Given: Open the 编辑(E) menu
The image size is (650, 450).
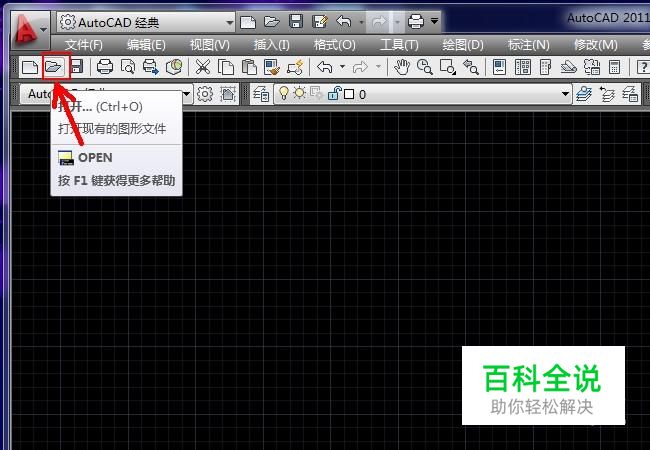Looking at the screenshot, I should 146,44.
